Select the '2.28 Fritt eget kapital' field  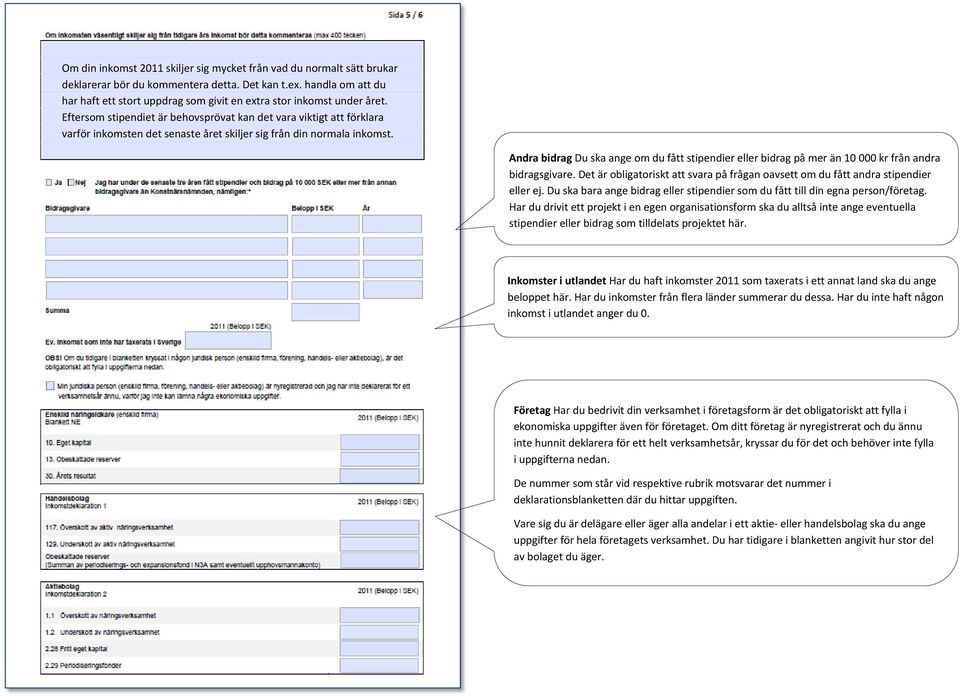point(380,648)
